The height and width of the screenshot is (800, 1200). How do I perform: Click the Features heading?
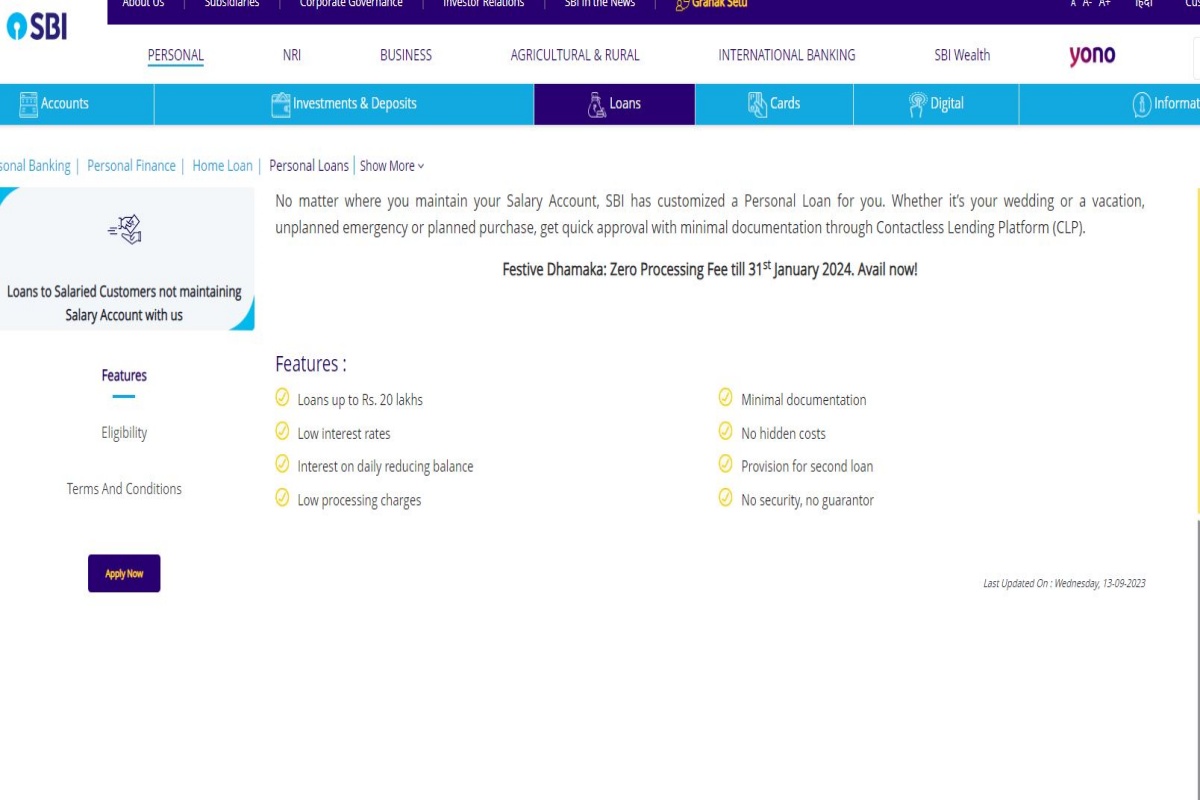point(311,364)
